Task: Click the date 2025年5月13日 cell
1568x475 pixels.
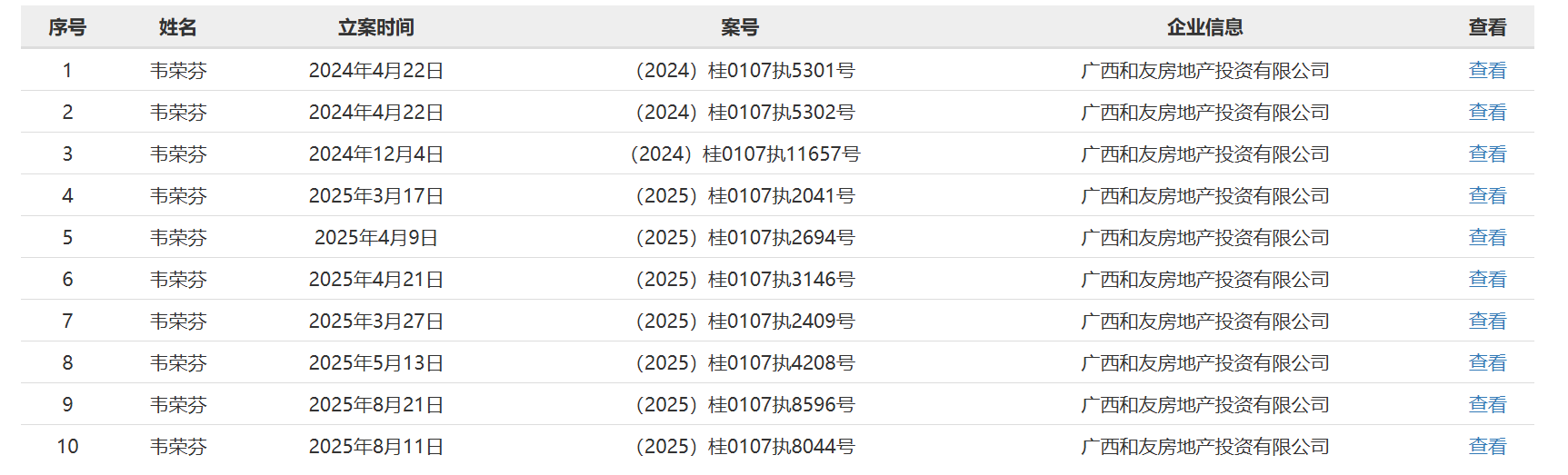Action: point(375,362)
